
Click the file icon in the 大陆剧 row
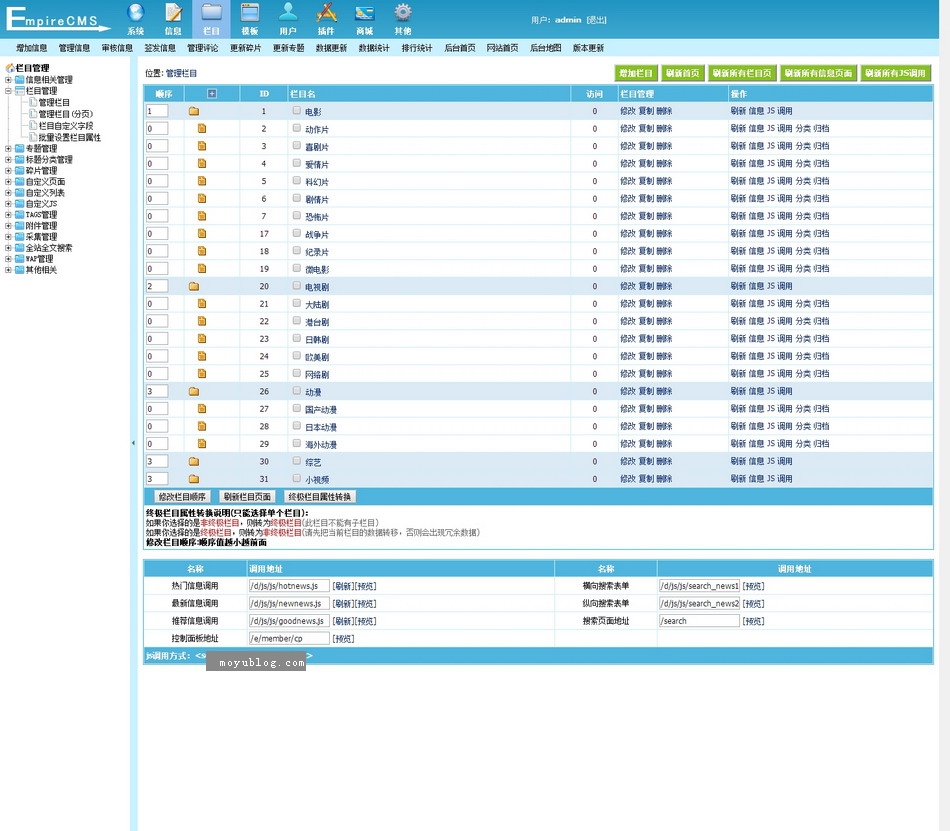[202, 303]
